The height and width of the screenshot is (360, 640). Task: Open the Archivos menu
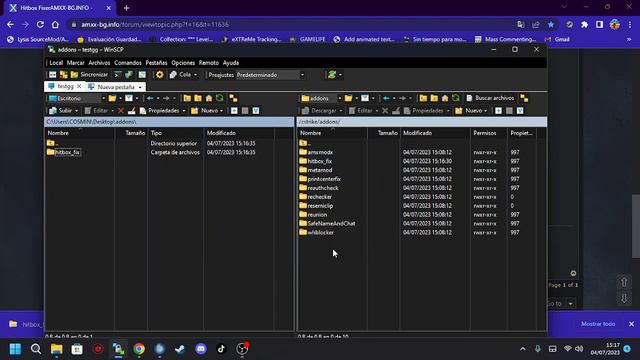pyautogui.click(x=99, y=63)
